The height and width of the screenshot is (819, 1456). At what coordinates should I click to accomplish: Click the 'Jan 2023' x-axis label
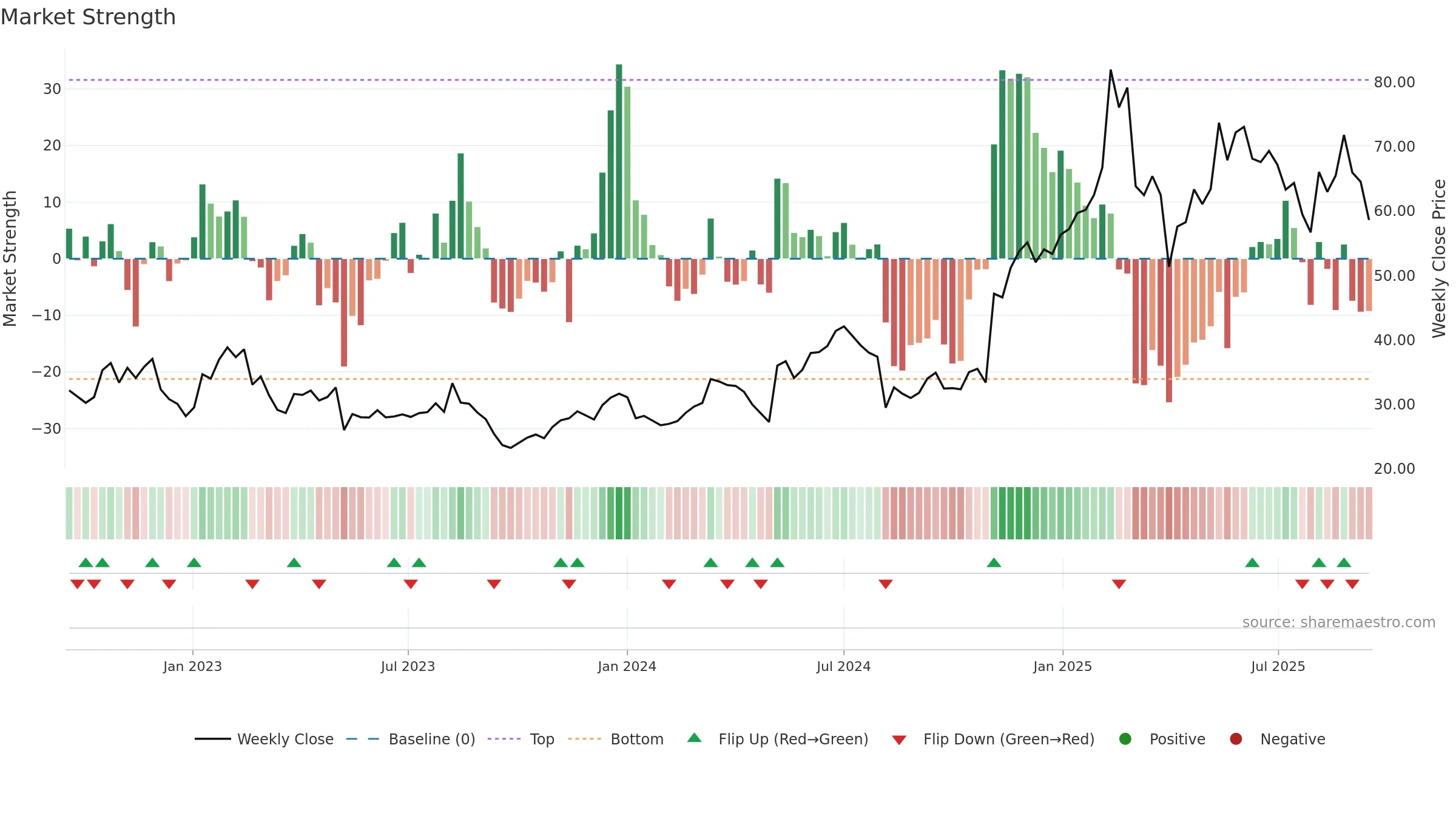pyautogui.click(x=192, y=667)
